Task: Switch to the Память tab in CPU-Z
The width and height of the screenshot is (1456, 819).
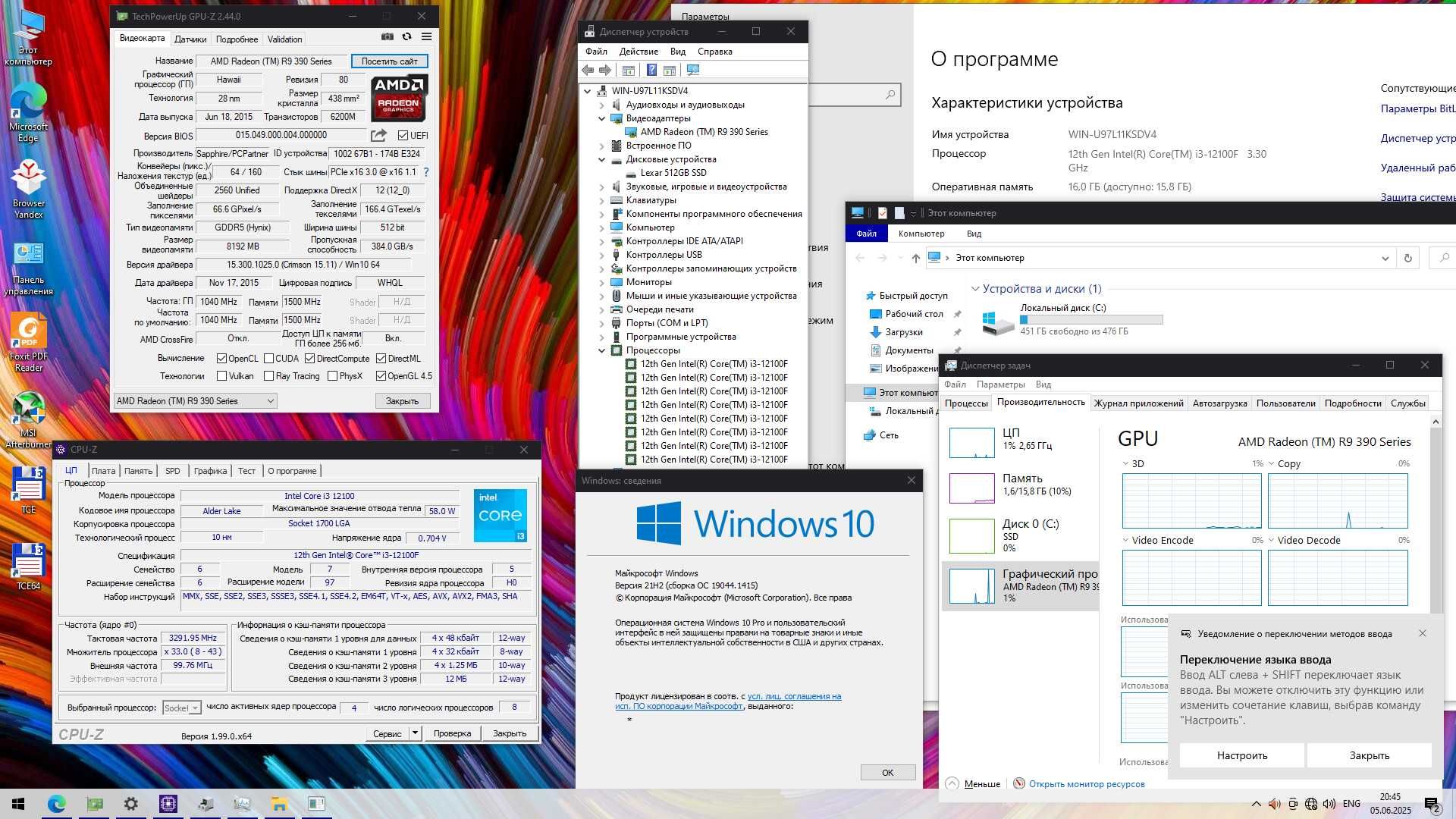Action: click(139, 471)
